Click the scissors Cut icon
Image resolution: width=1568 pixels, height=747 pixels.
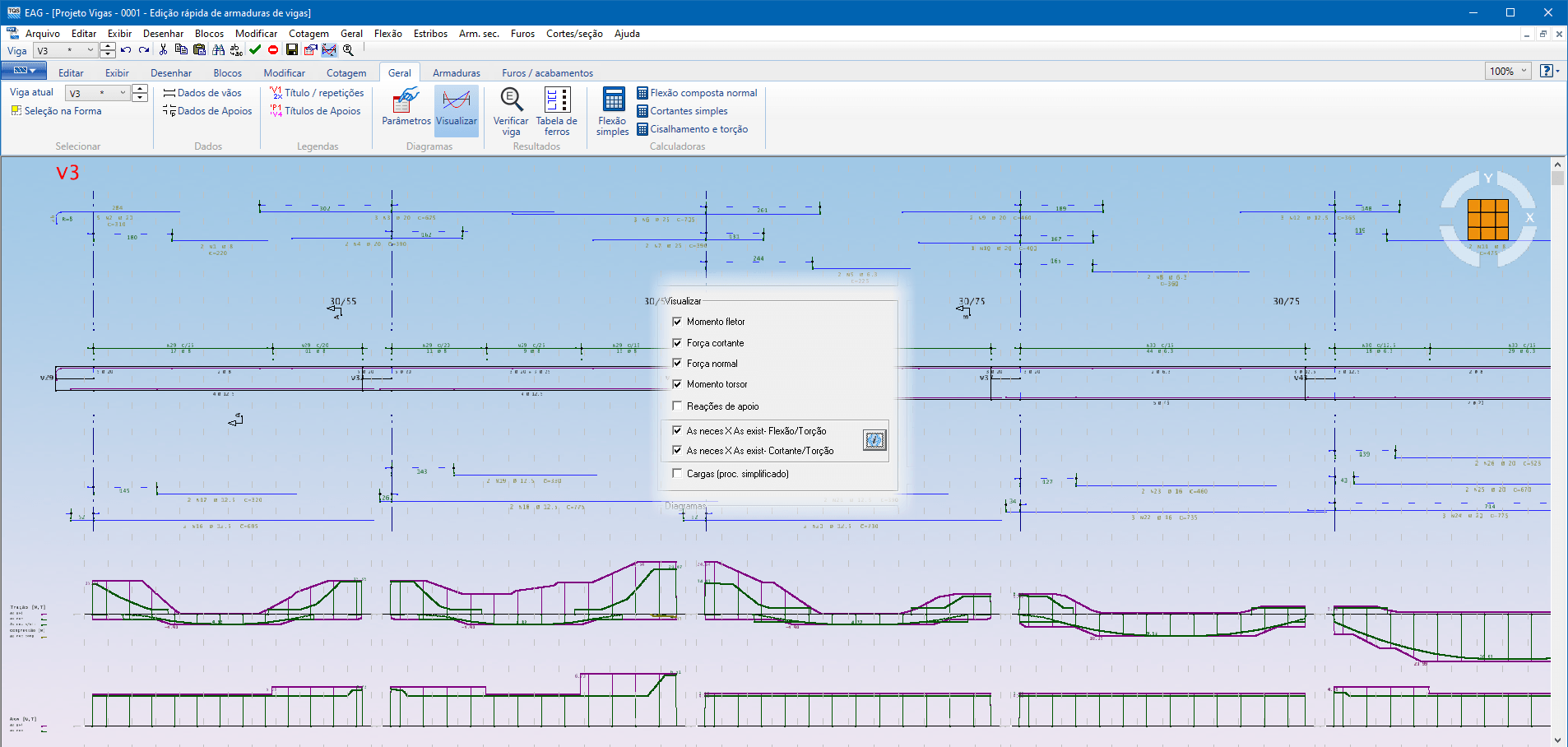[164, 50]
